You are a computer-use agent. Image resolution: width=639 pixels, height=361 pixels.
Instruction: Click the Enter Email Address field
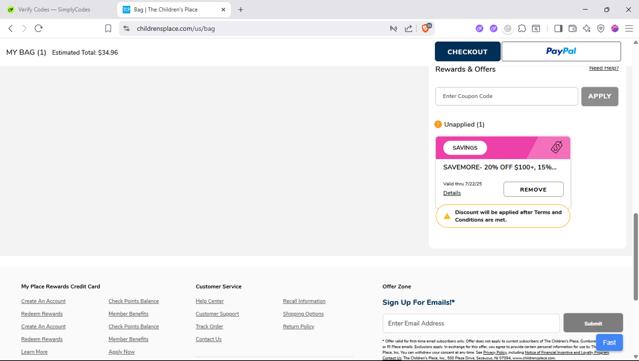click(x=471, y=323)
